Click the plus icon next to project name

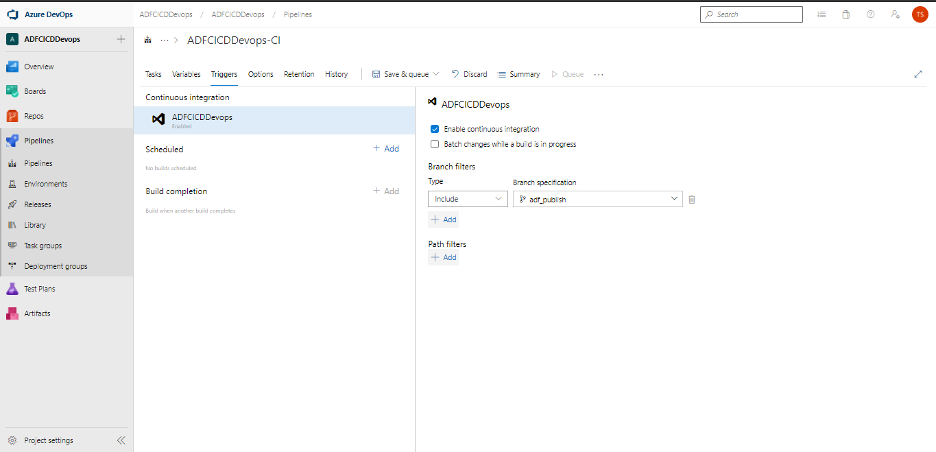[121, 39]
